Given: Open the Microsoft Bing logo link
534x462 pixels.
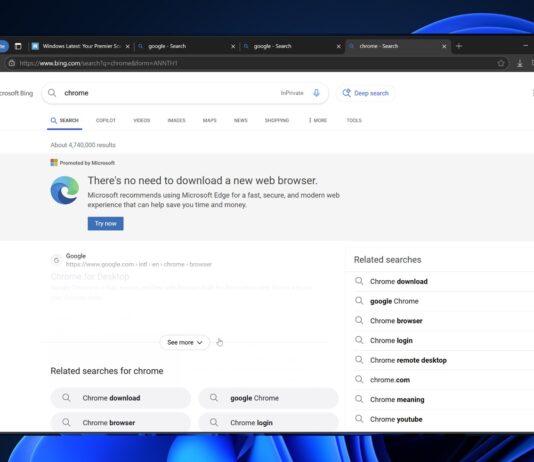Looking at the screenshot, I should point(16,93).
